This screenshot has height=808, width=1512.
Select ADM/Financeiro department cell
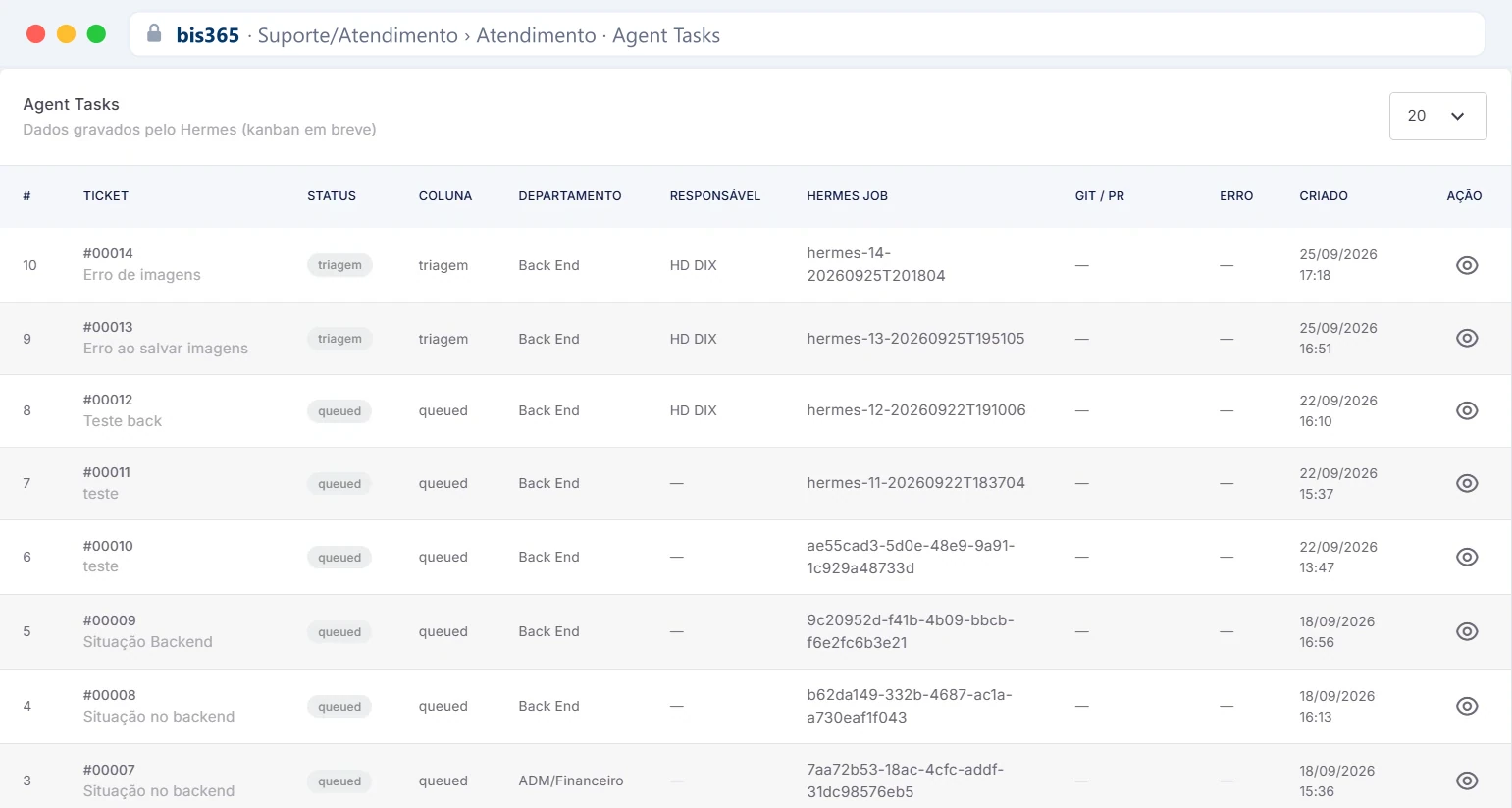click(571, 781)
